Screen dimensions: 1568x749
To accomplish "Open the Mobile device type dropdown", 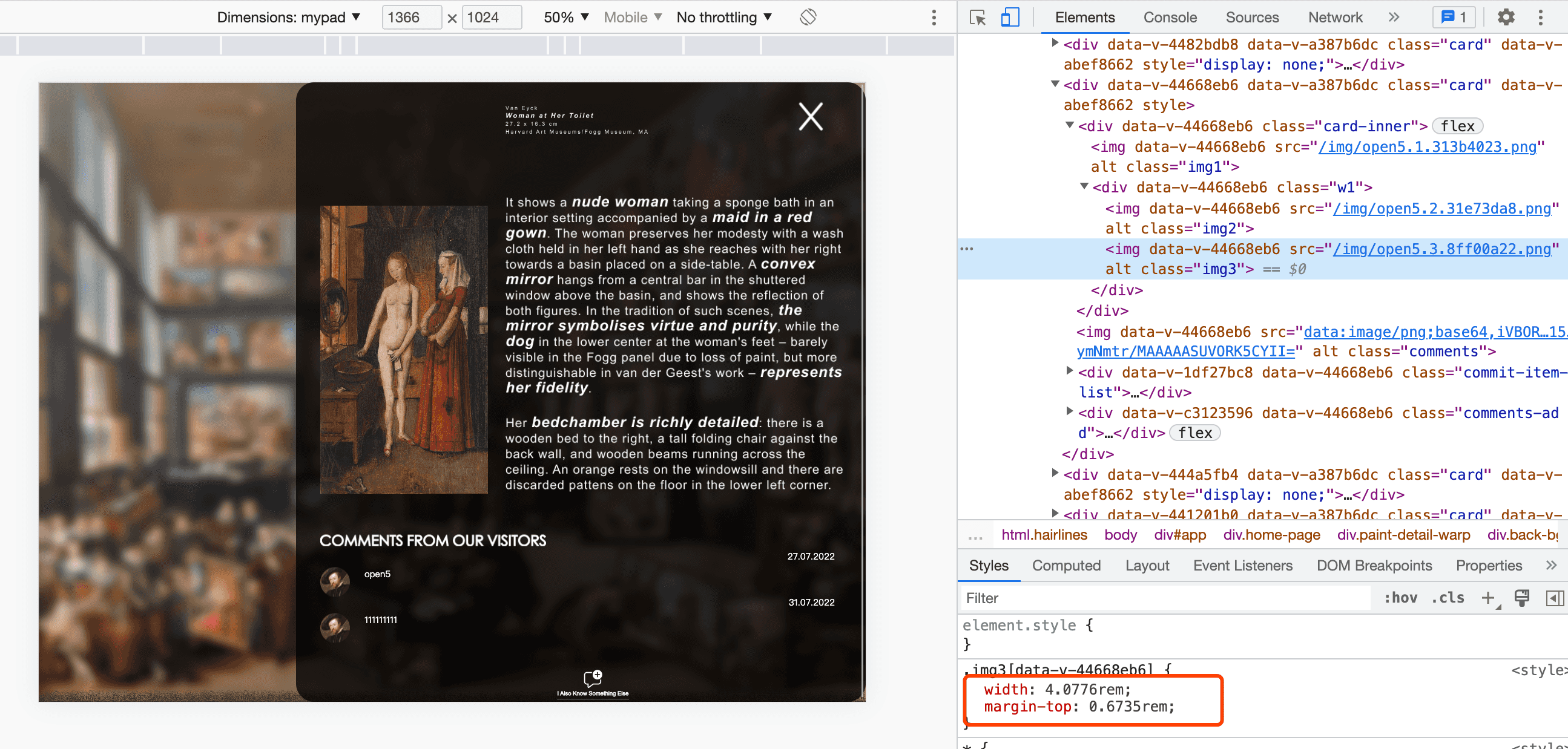I will [633, 17].
